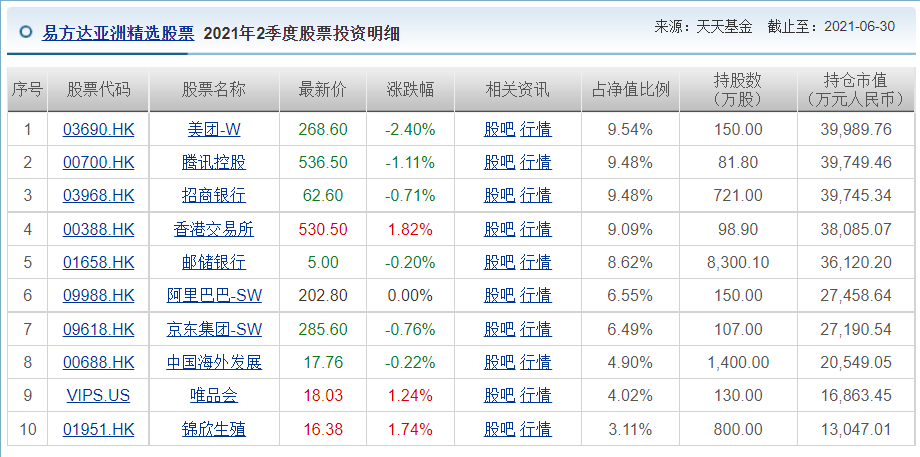Open the 京东集团-SW stock name link
The height and width of the screenshot is (457, 920).
point(214,329)
